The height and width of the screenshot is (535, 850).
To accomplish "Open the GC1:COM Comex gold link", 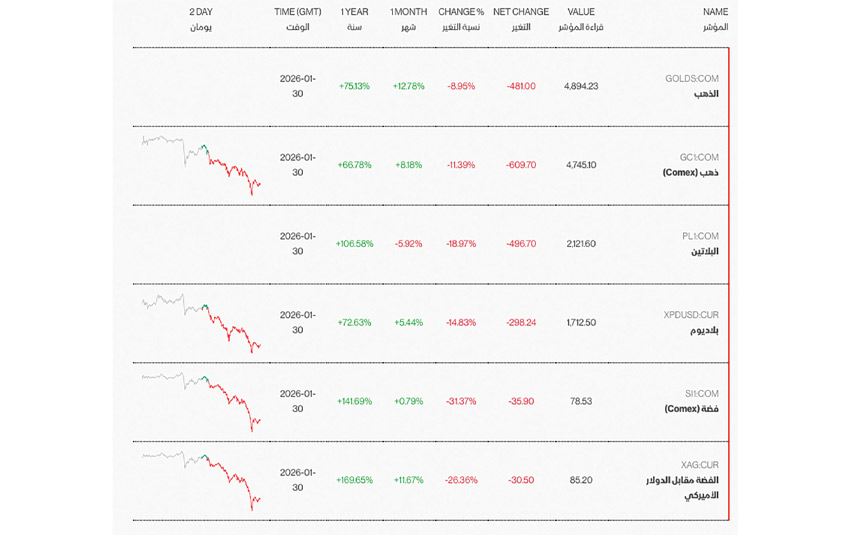I will coord(698,158).
